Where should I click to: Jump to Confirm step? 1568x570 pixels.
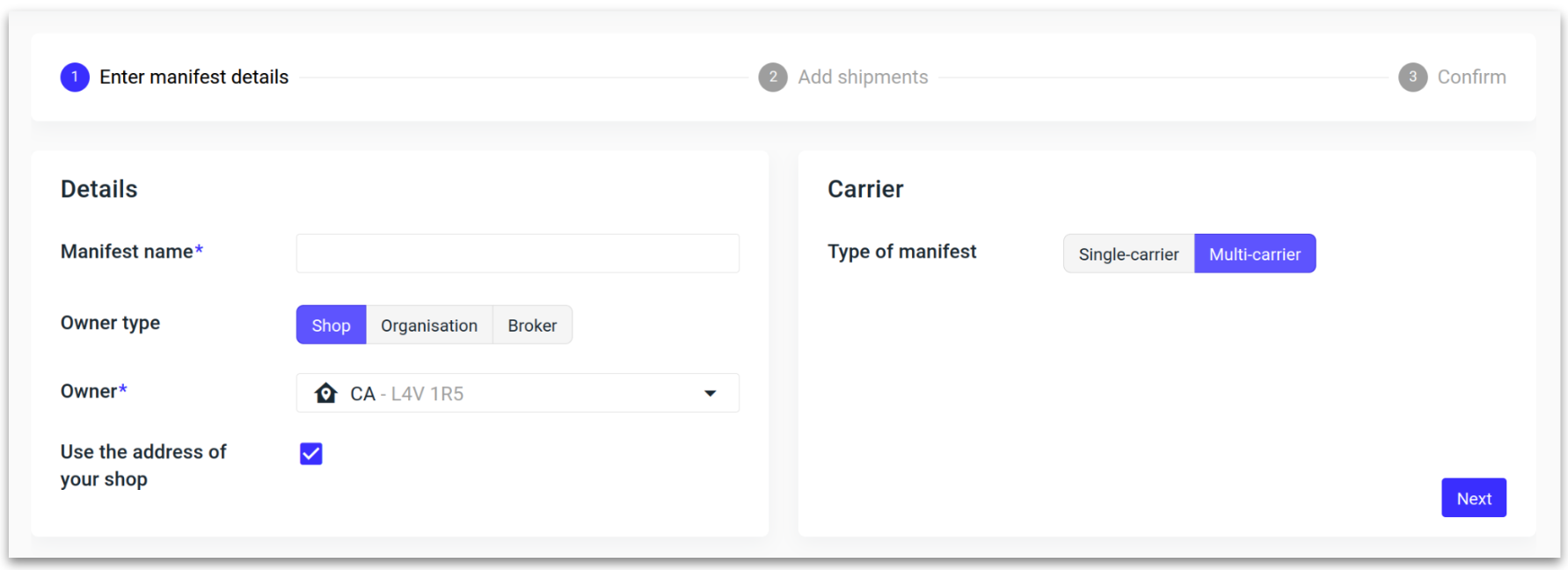1471,77
